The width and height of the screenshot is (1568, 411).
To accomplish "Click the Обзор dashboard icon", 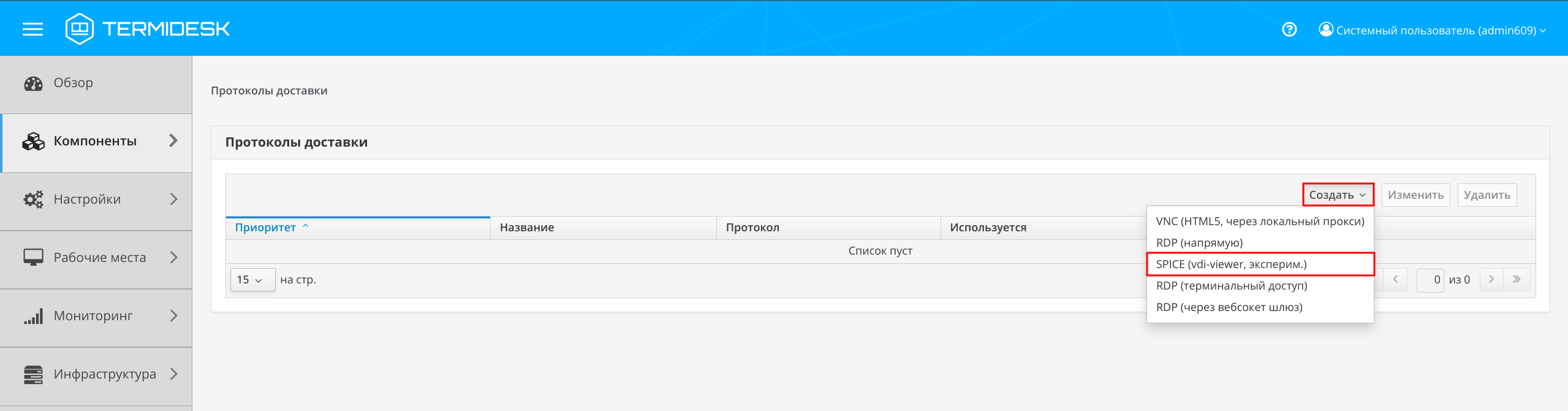I will tap(33, 83).
